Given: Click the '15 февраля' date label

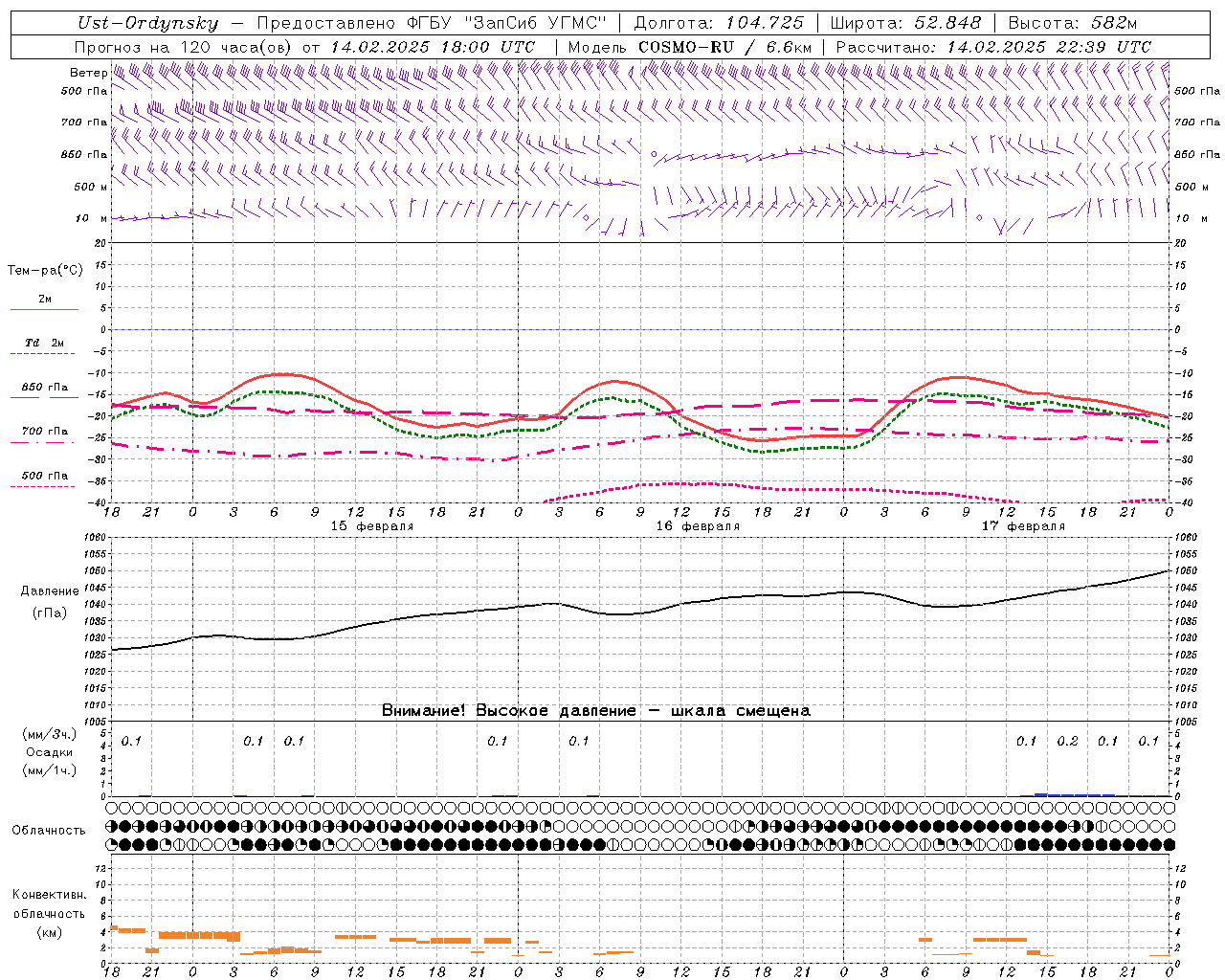Looking at the screenshot, I should (372, 526).
